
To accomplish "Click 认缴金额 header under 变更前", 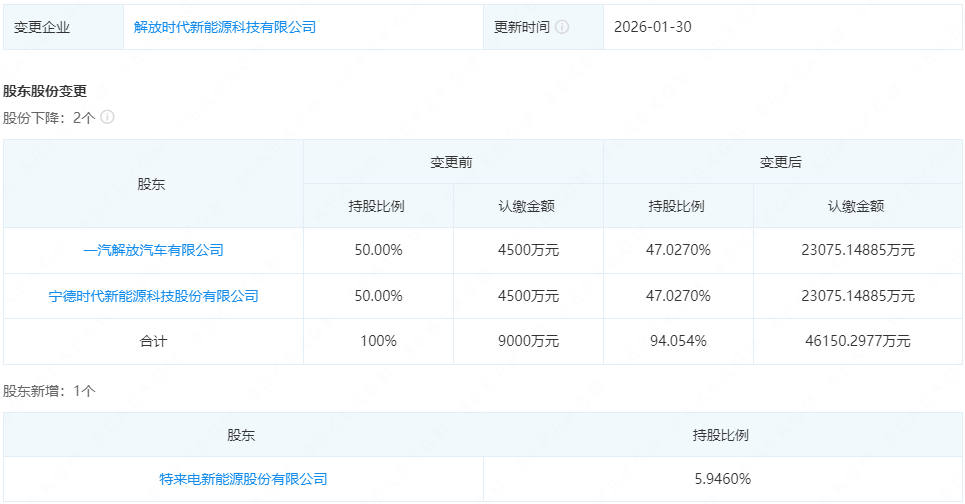I will [x=528, y=206].
